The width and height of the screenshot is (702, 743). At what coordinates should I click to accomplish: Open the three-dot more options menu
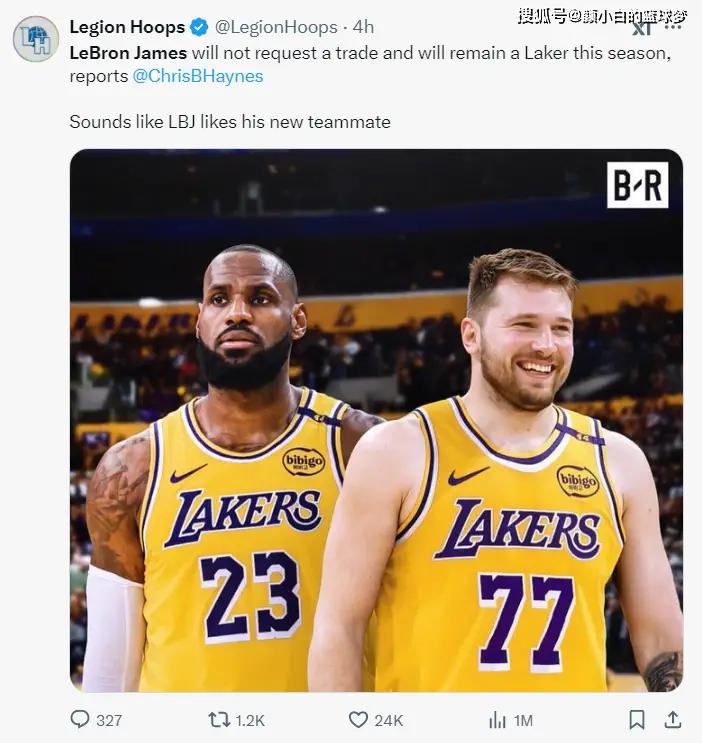[x=673, y=28]
